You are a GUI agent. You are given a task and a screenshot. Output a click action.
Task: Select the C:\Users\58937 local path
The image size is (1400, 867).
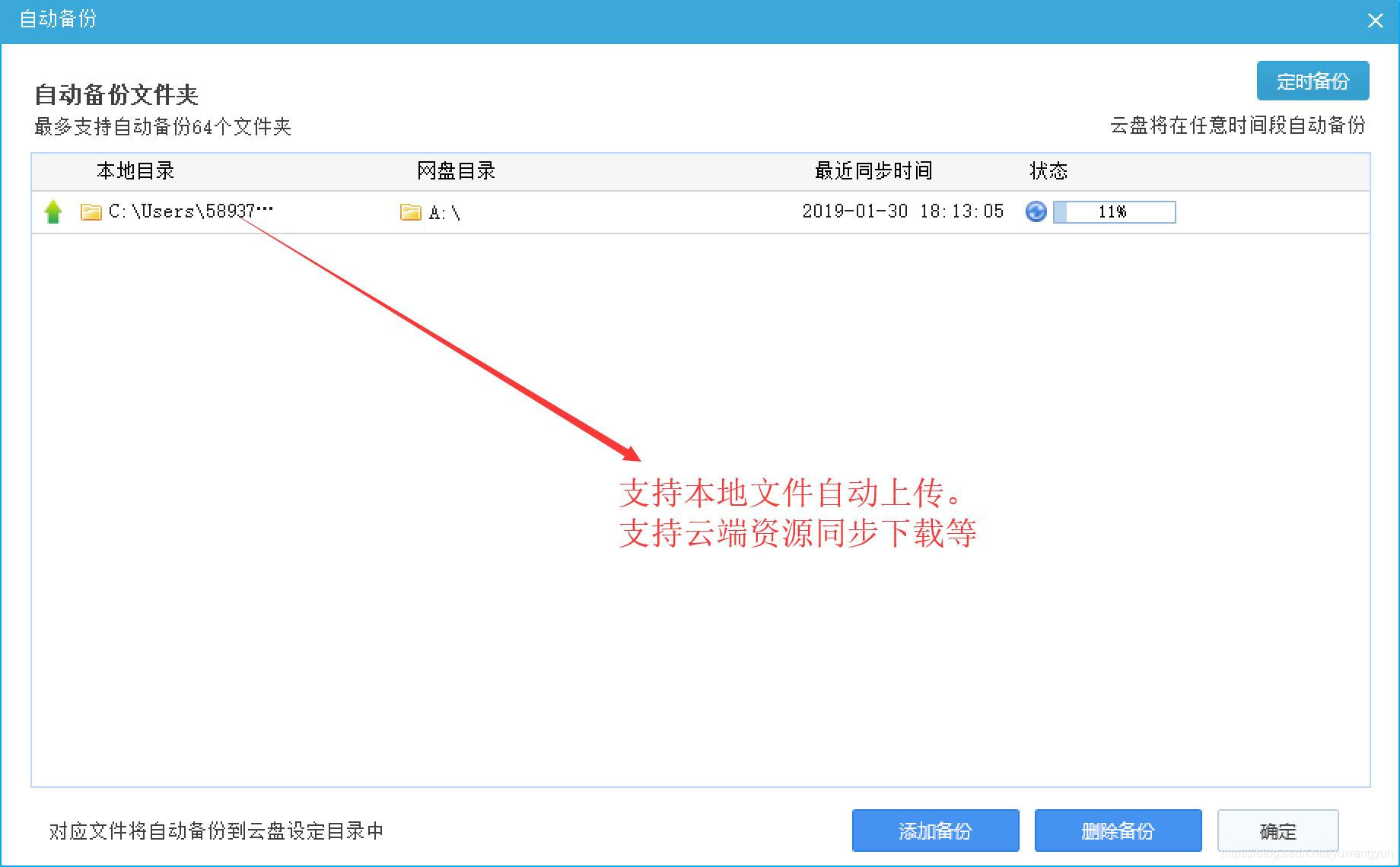[191, 211]
